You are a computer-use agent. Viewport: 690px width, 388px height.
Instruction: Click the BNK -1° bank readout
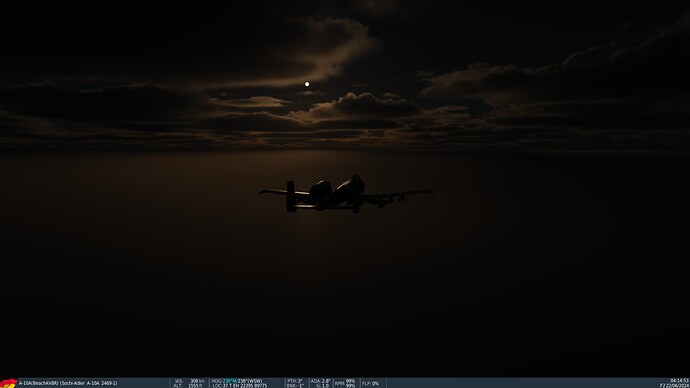(295, 386)
